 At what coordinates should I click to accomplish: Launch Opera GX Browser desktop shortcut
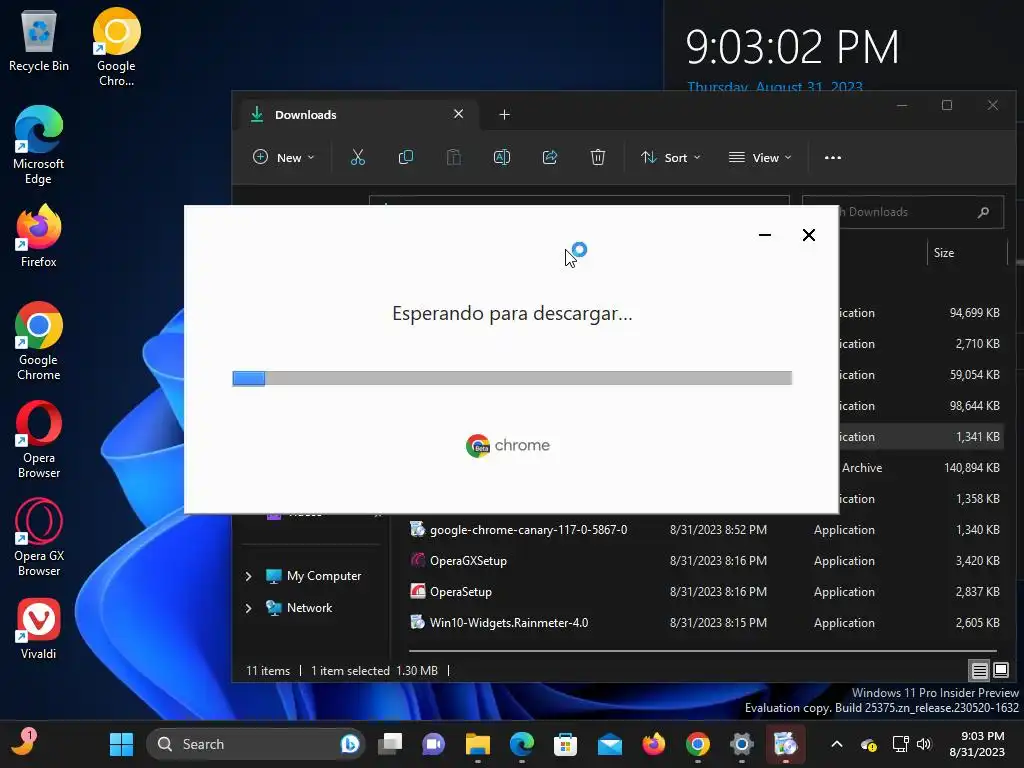tap(39, 537)
